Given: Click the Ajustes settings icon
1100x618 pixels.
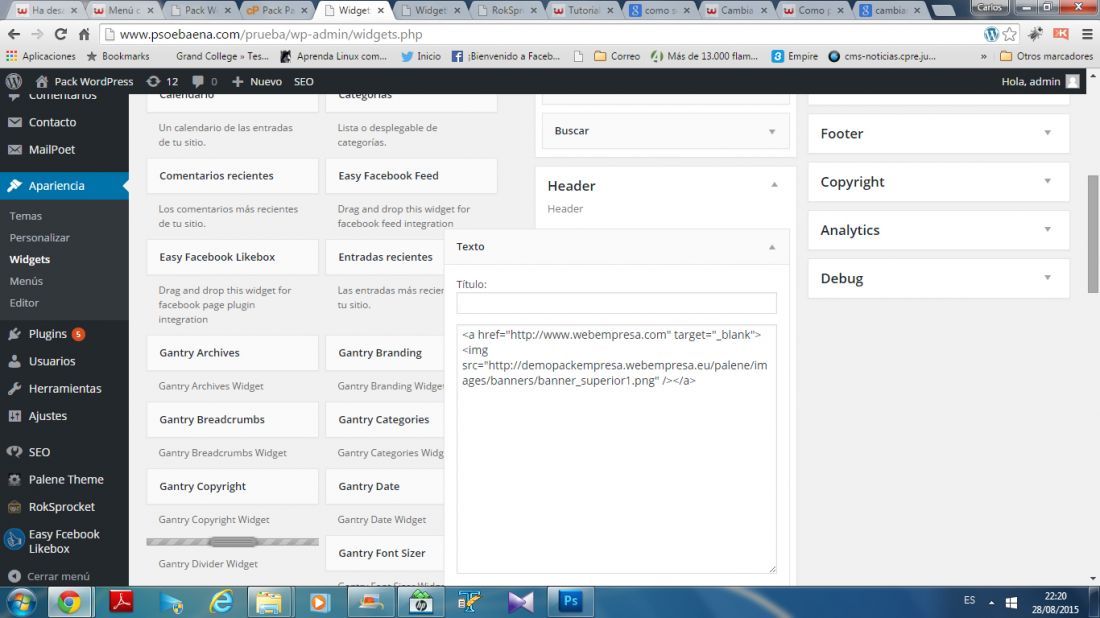Looking at the screenshot, I should click(x=15, y=416).
